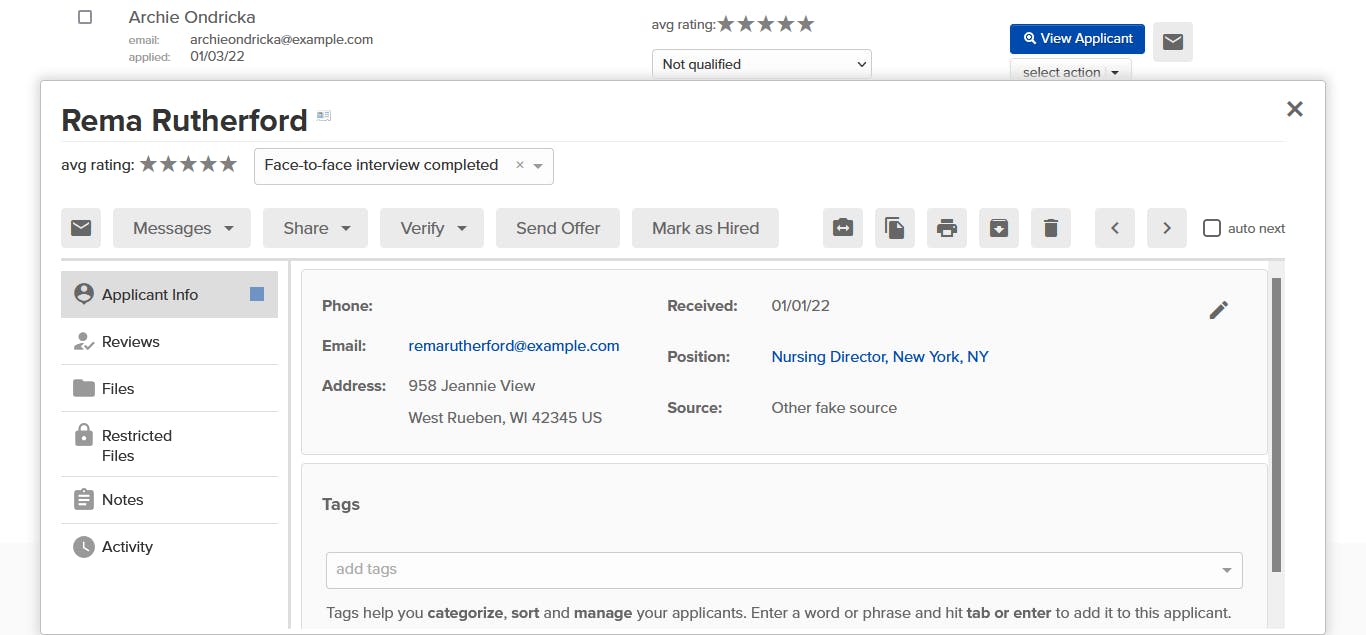The height and width of the screenshot is (635, 1366).
Task: Click the Other fake source text
Action: 834,408
